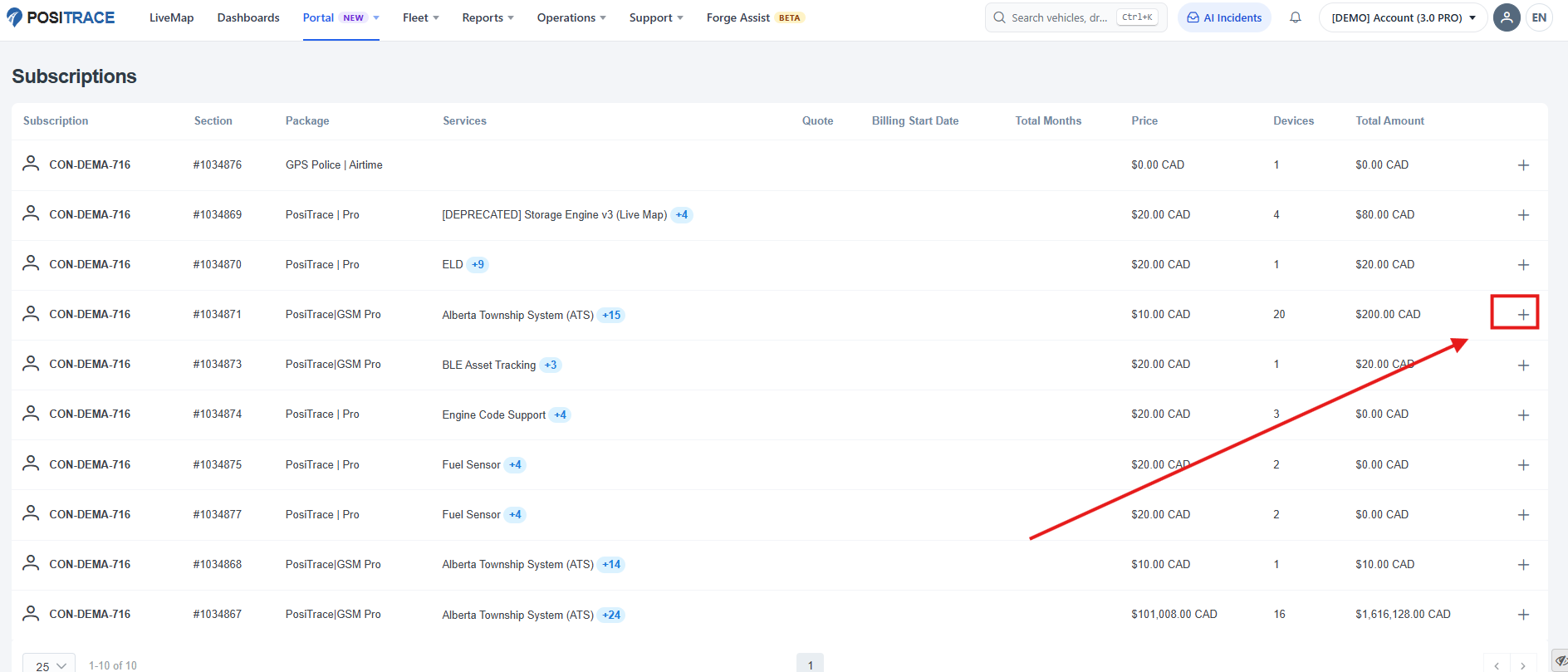This screenshot has width=1568, height=672.
Task: Click the user icon in row #1034877
Action: [31, 513]
